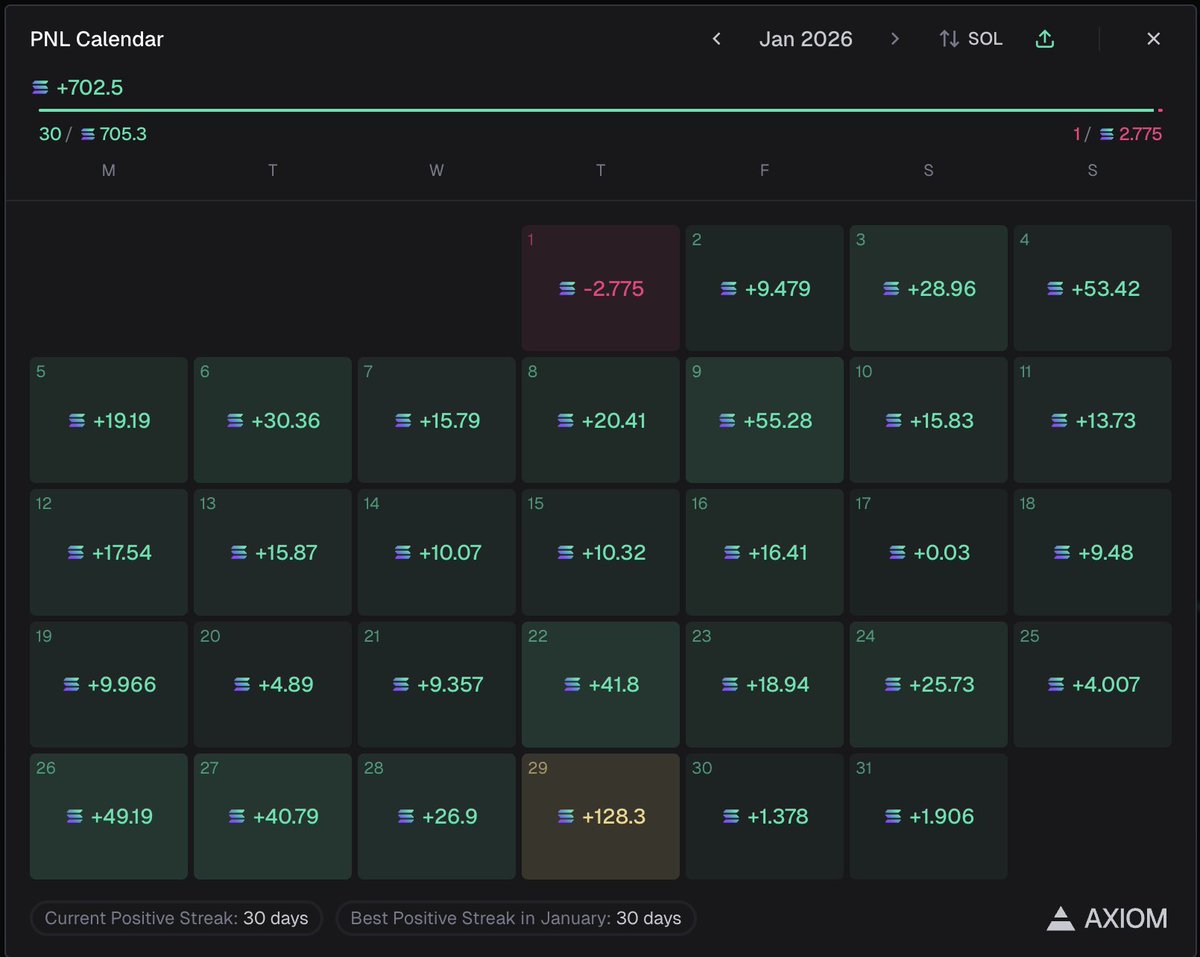This screenshot has width=1200, height=957.
Task: Click the PNL Calendar title
Action: tap(97, 39)
